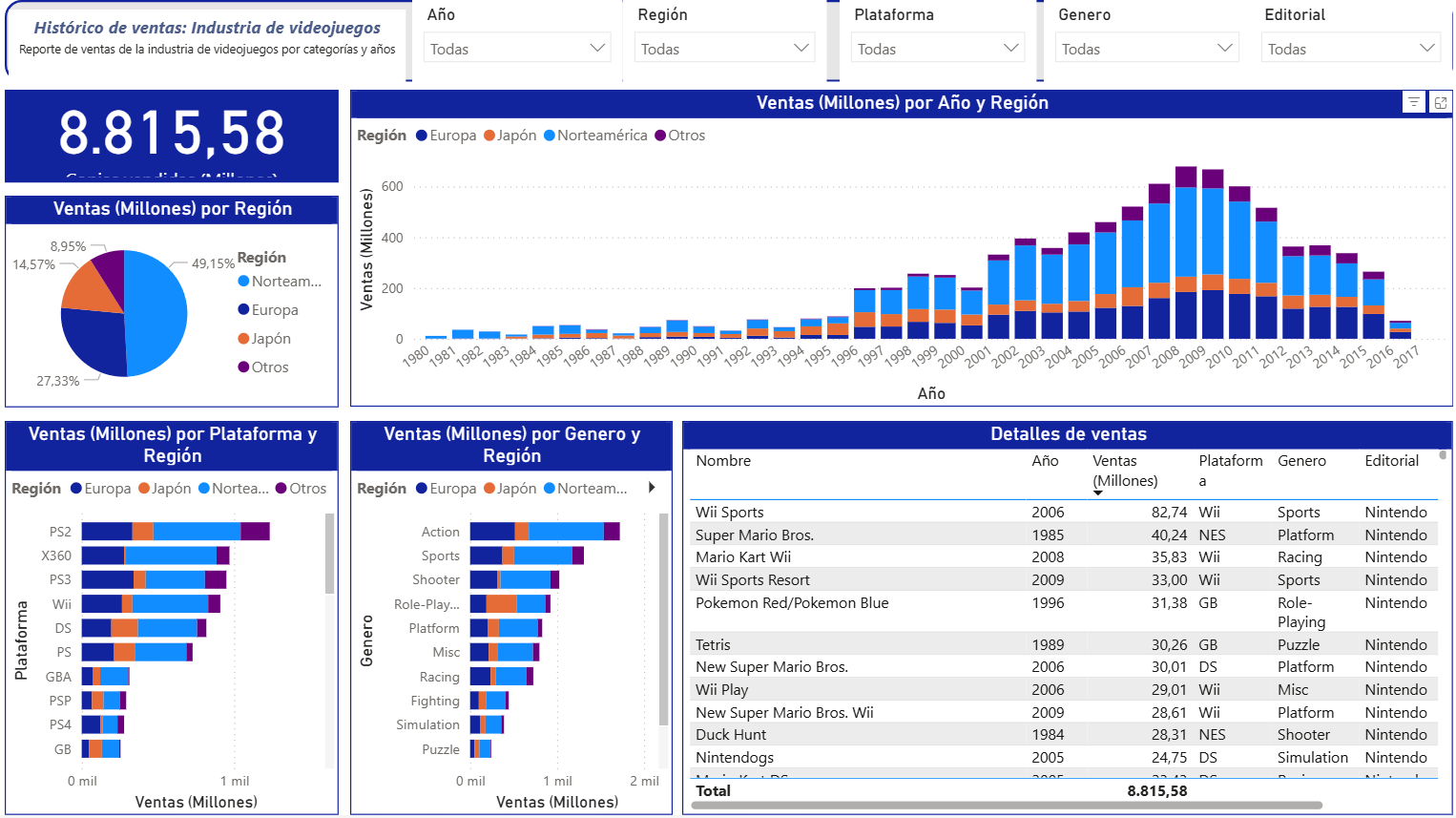Image resolution: width=1456 pixels, height=818 pixels.
Task: Click the Editorial column header in the table
Action: [1391, 461]
